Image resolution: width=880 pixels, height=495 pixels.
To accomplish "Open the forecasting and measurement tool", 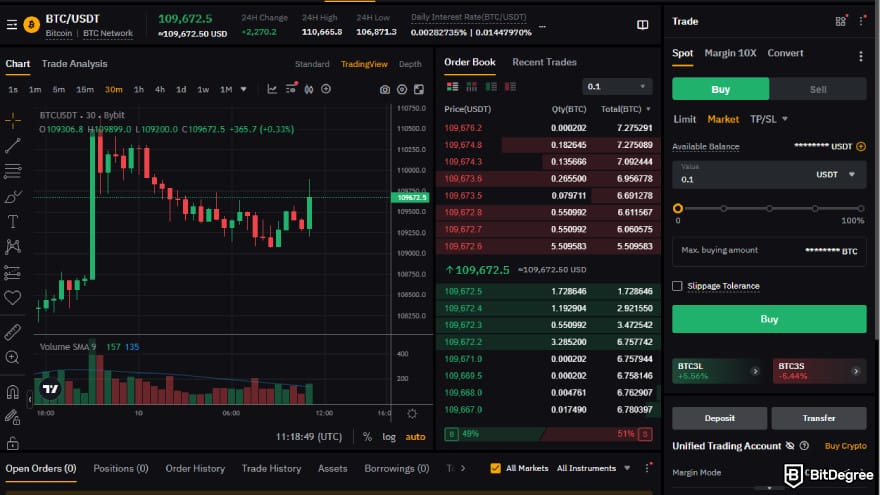I will (12, 272).
